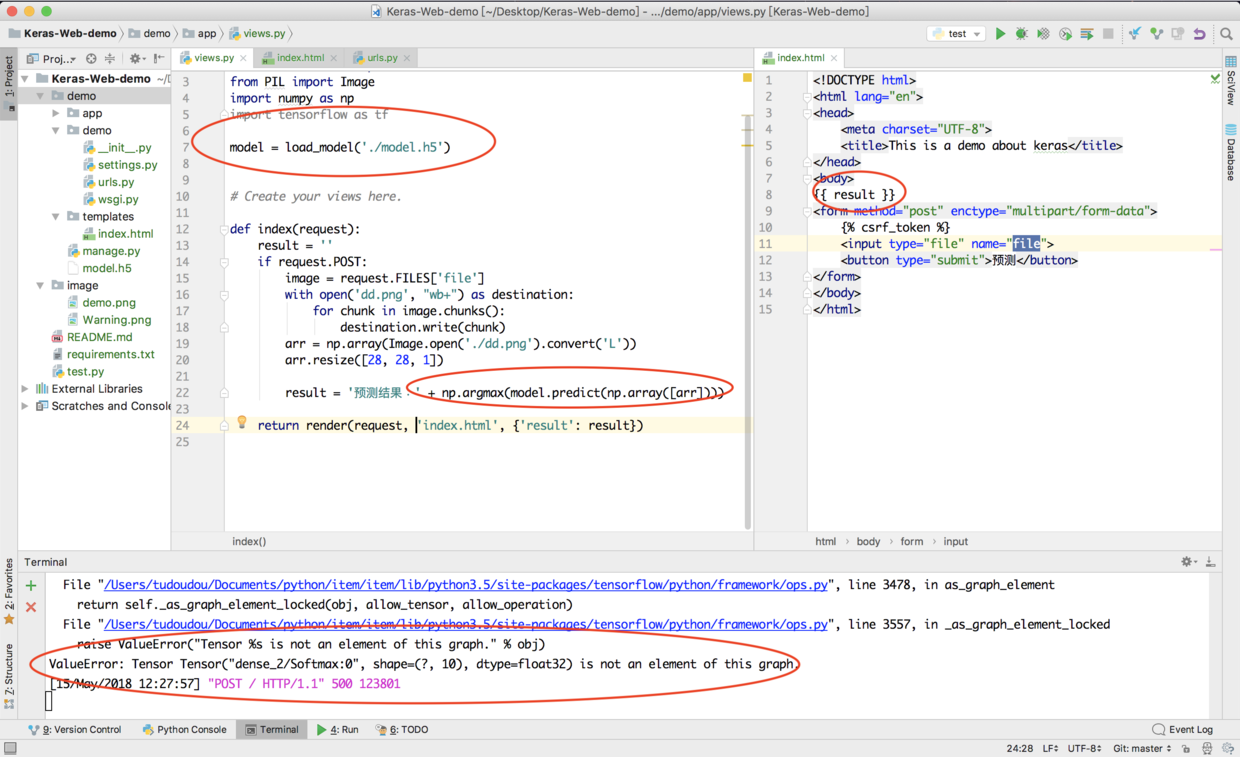This screenshot has height=757, width=1240.
Task: Add a new terminal session with the green plus
Action: 31,586
